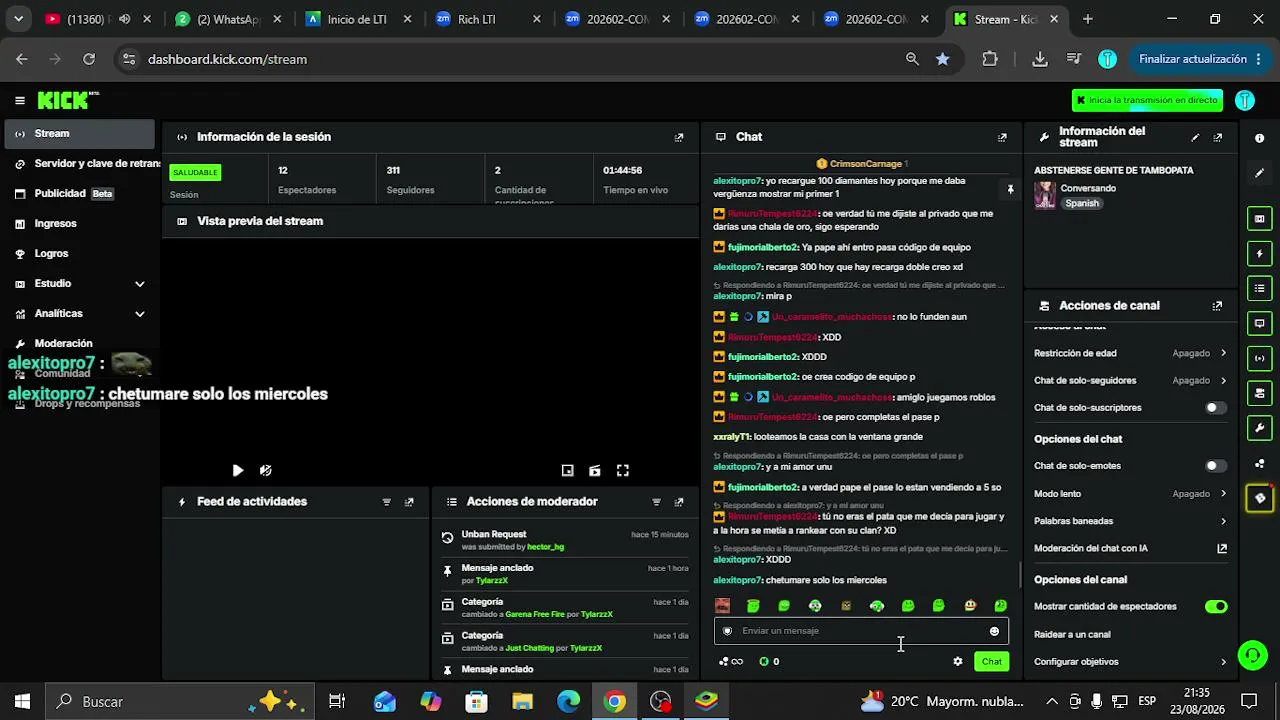Switch the preview to theater mode
The width and height of the screenshot is (1280, 720).
(x=595, y=470)
